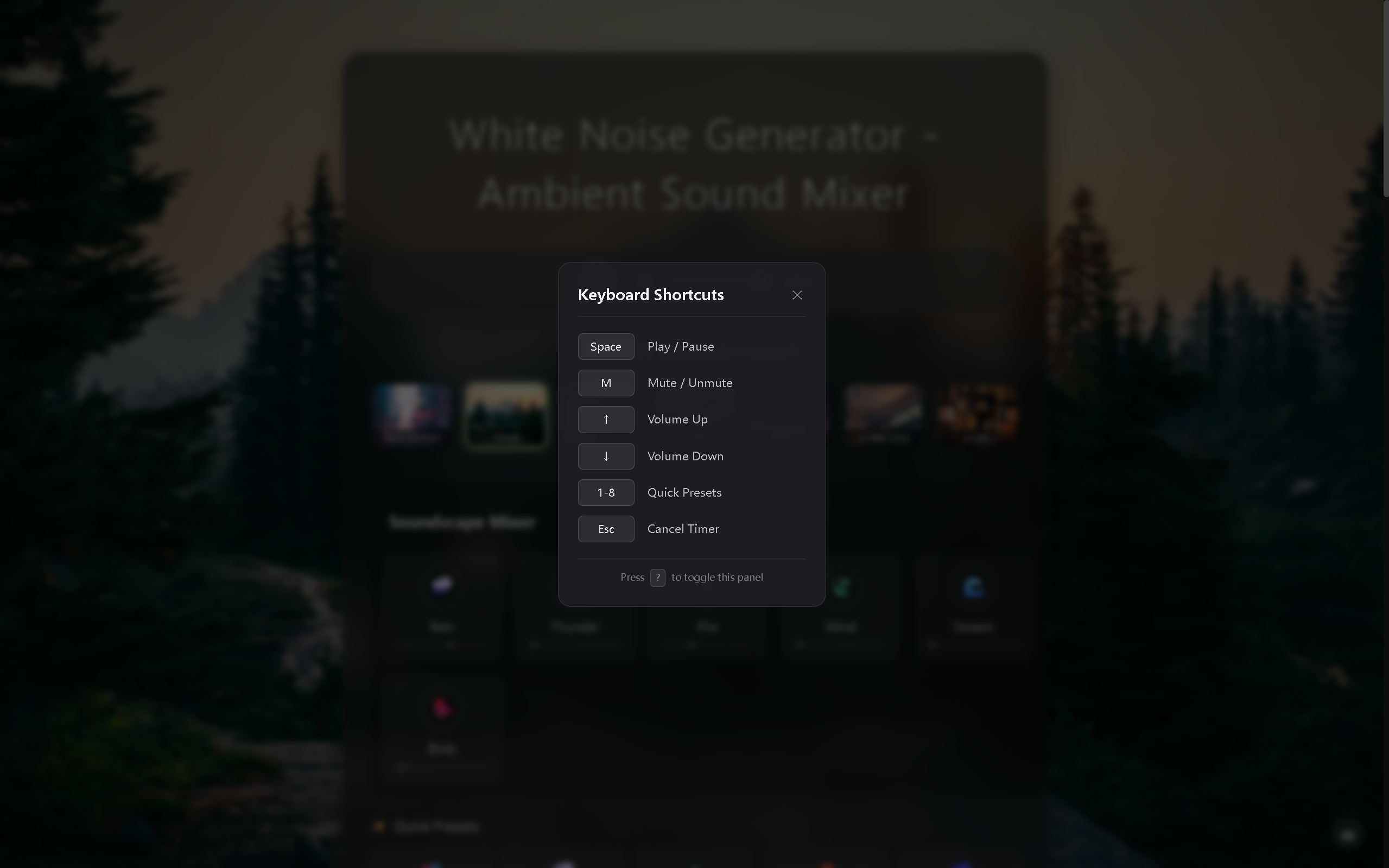This screenshot has height=868, width=1389.
Task: Click the Keyboard Shortcuts heading
Action: coord(650,295)
